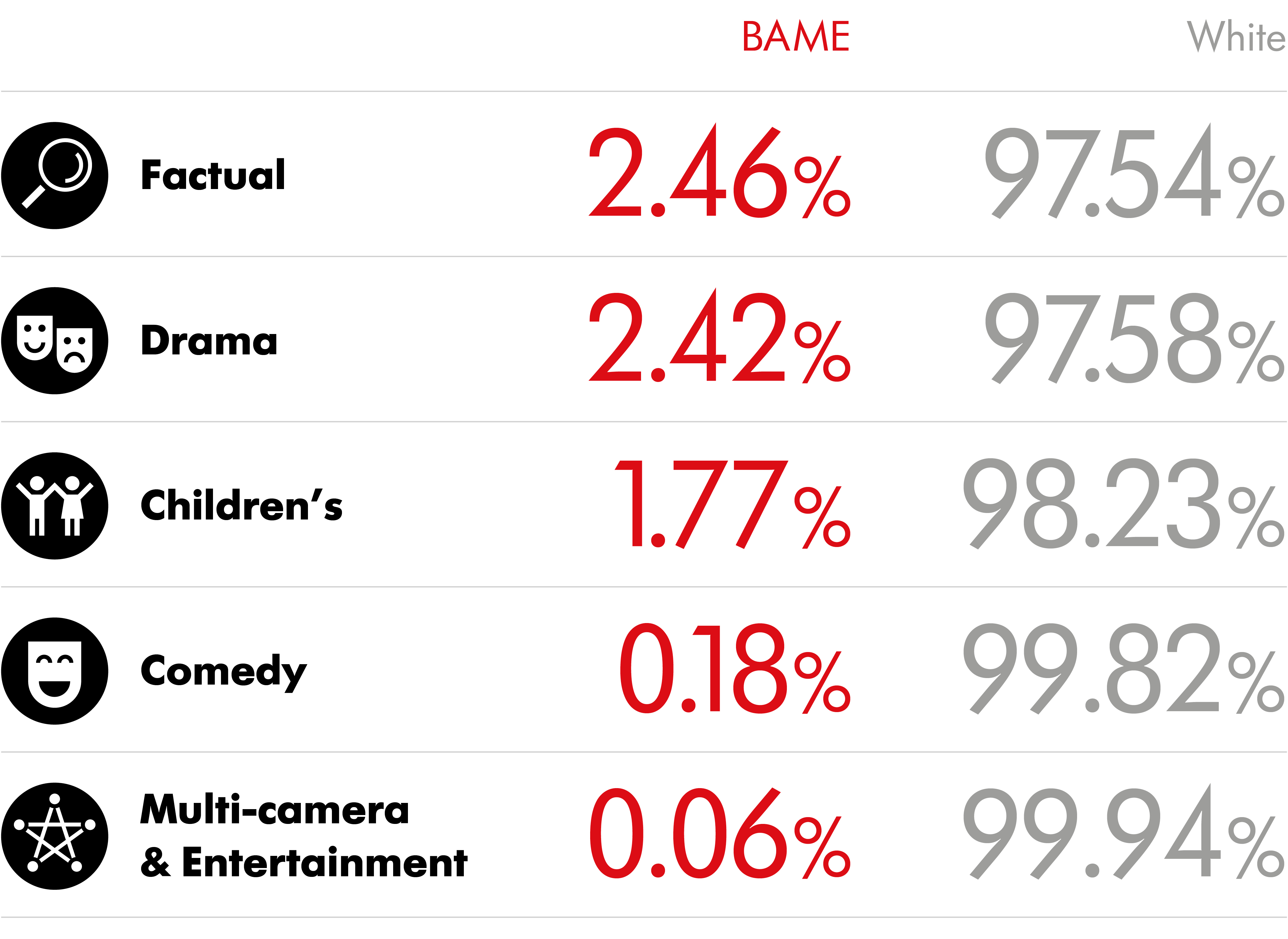Viewport: 1288px width, 939px height.
Task: Click the grey 99.94% figure
Action: click(x=1123, y=834)
